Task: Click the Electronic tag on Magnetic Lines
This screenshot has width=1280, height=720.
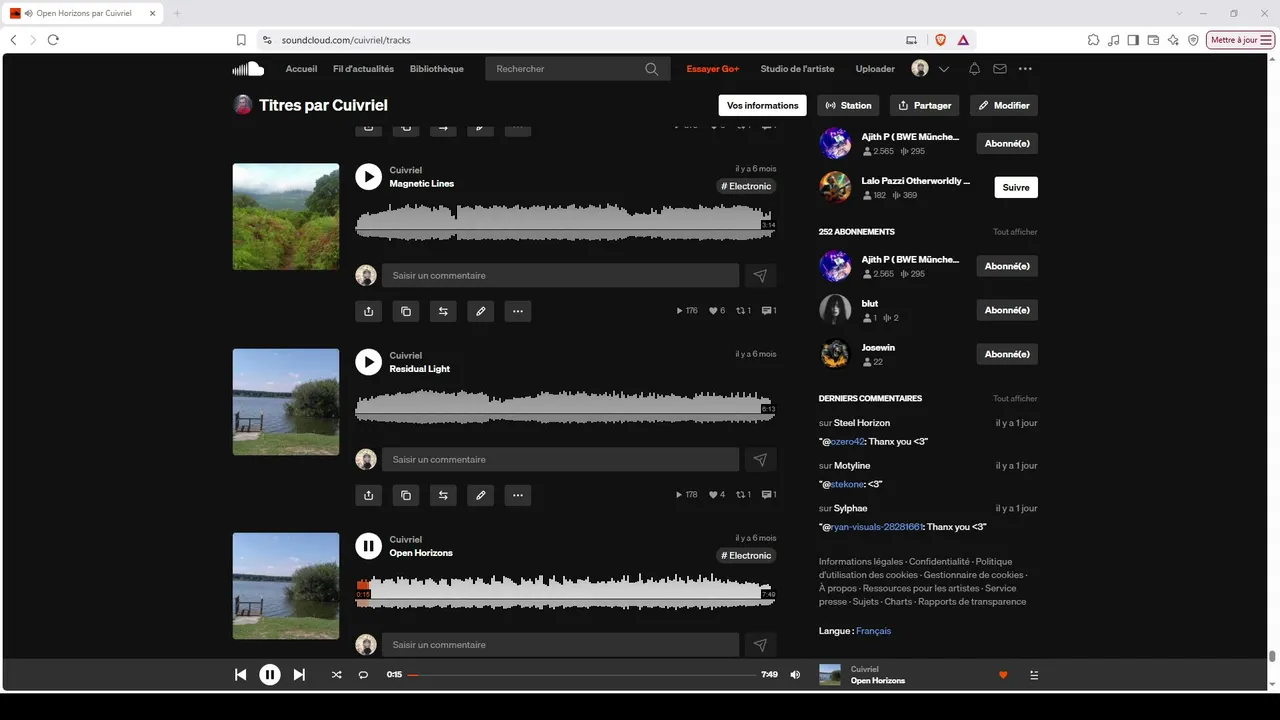Action: click(x=746, y=186)
